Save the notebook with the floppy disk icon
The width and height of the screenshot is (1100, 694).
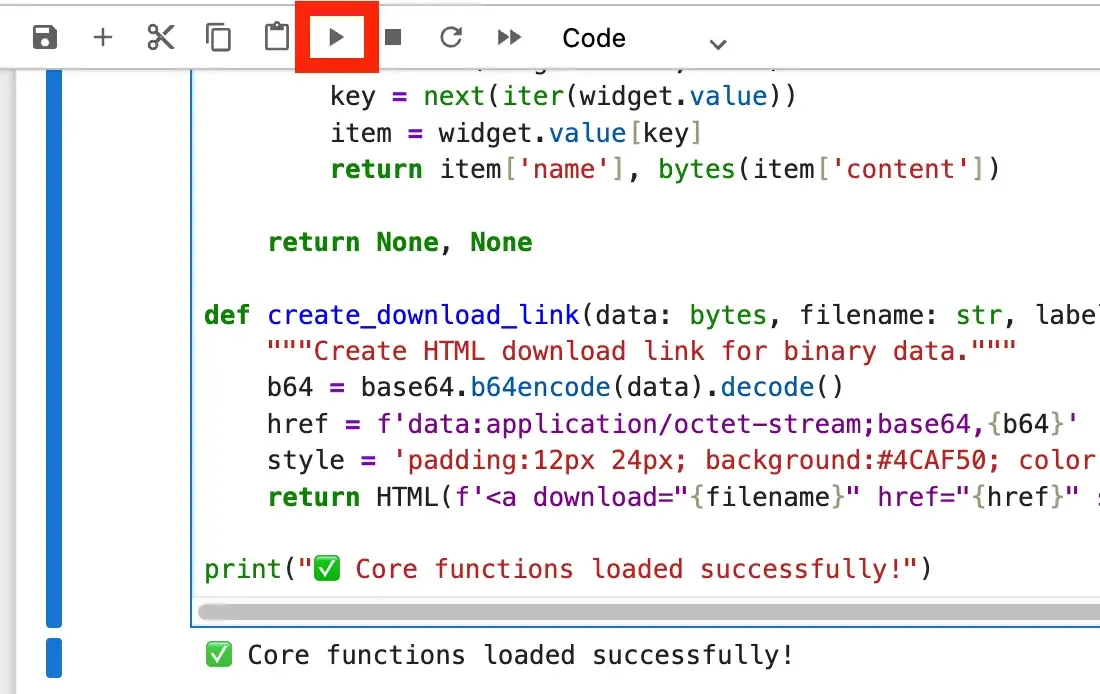[x=45, y=37]
